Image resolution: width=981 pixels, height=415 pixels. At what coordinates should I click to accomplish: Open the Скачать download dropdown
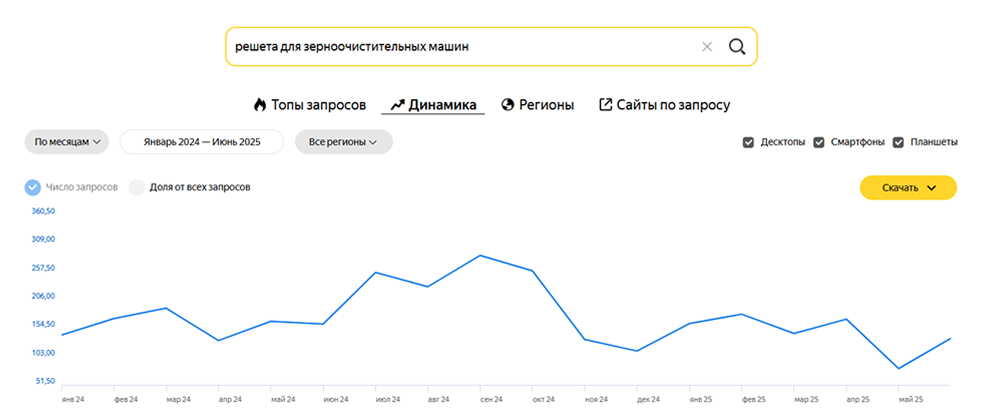point(908,187)
